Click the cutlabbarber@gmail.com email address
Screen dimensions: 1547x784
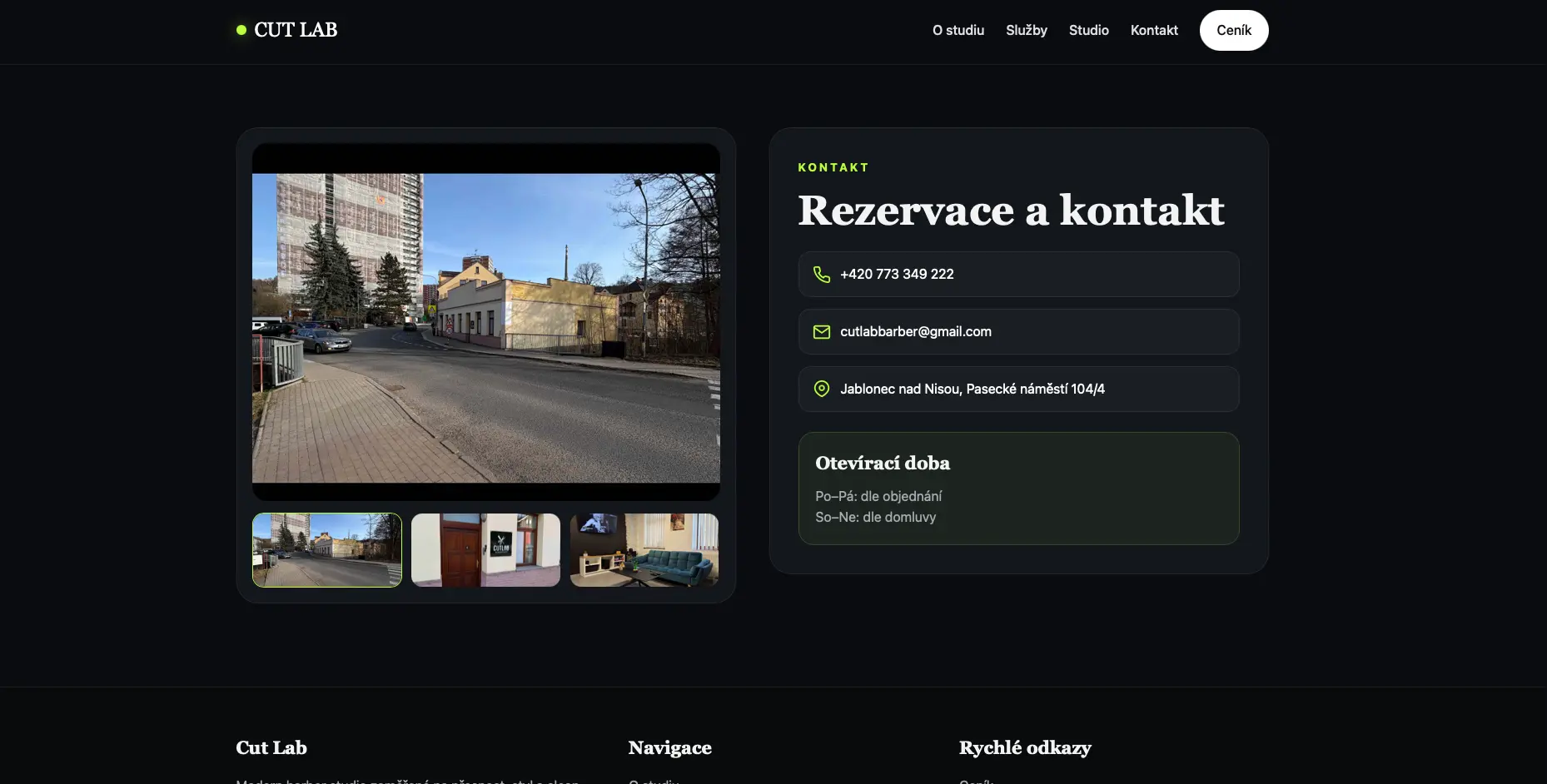(x=915, y=332)
